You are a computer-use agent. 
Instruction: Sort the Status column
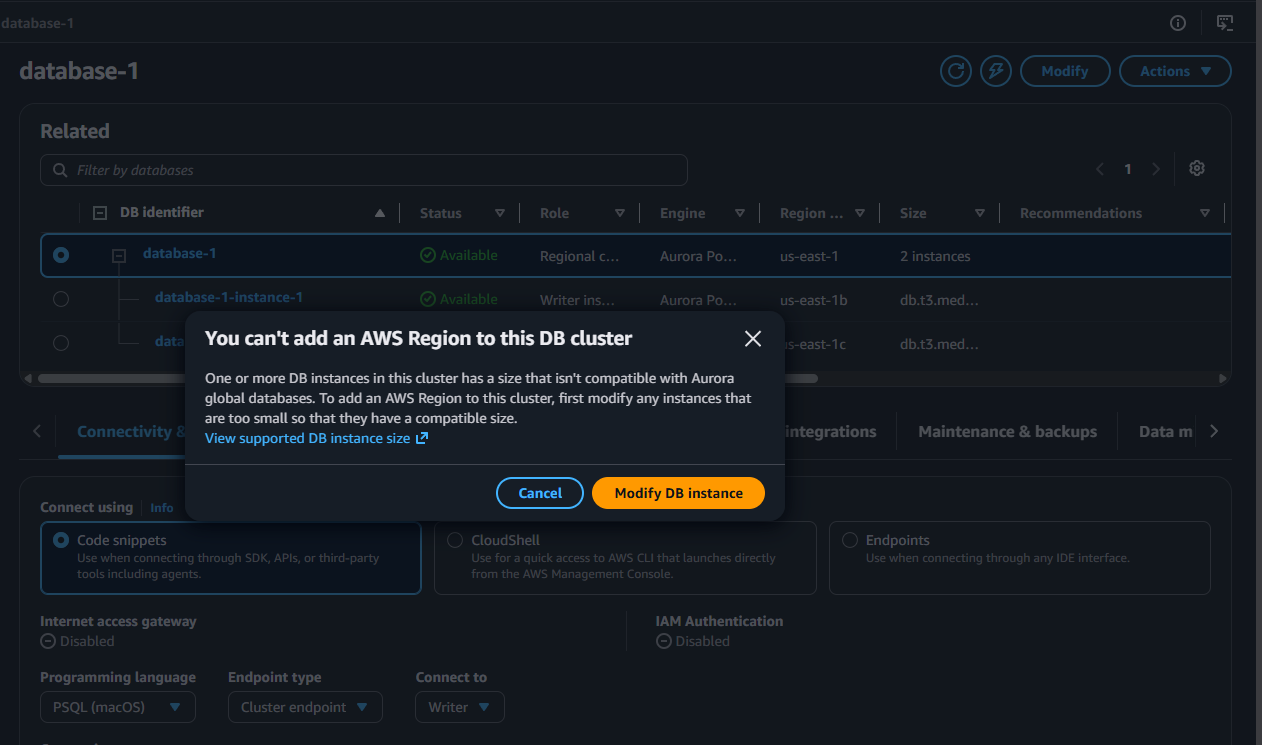500,213
